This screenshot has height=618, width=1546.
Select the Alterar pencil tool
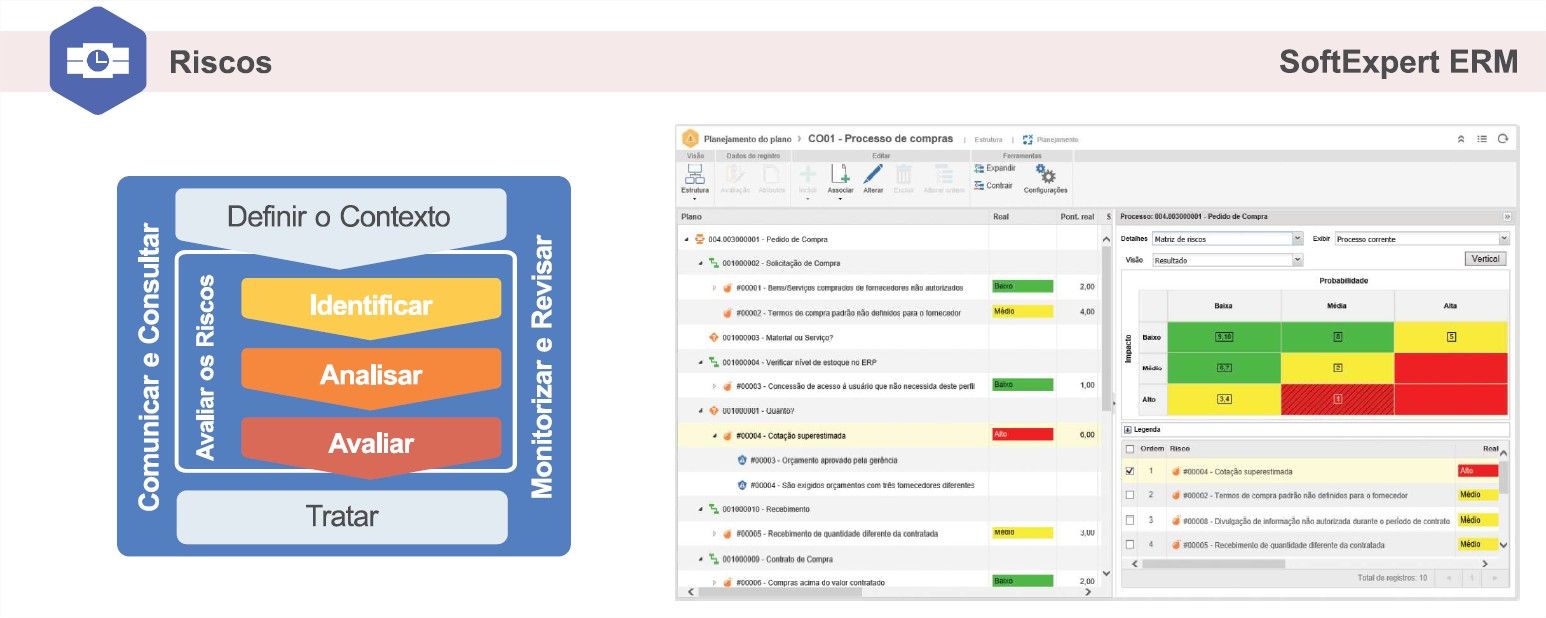[873, 174]
